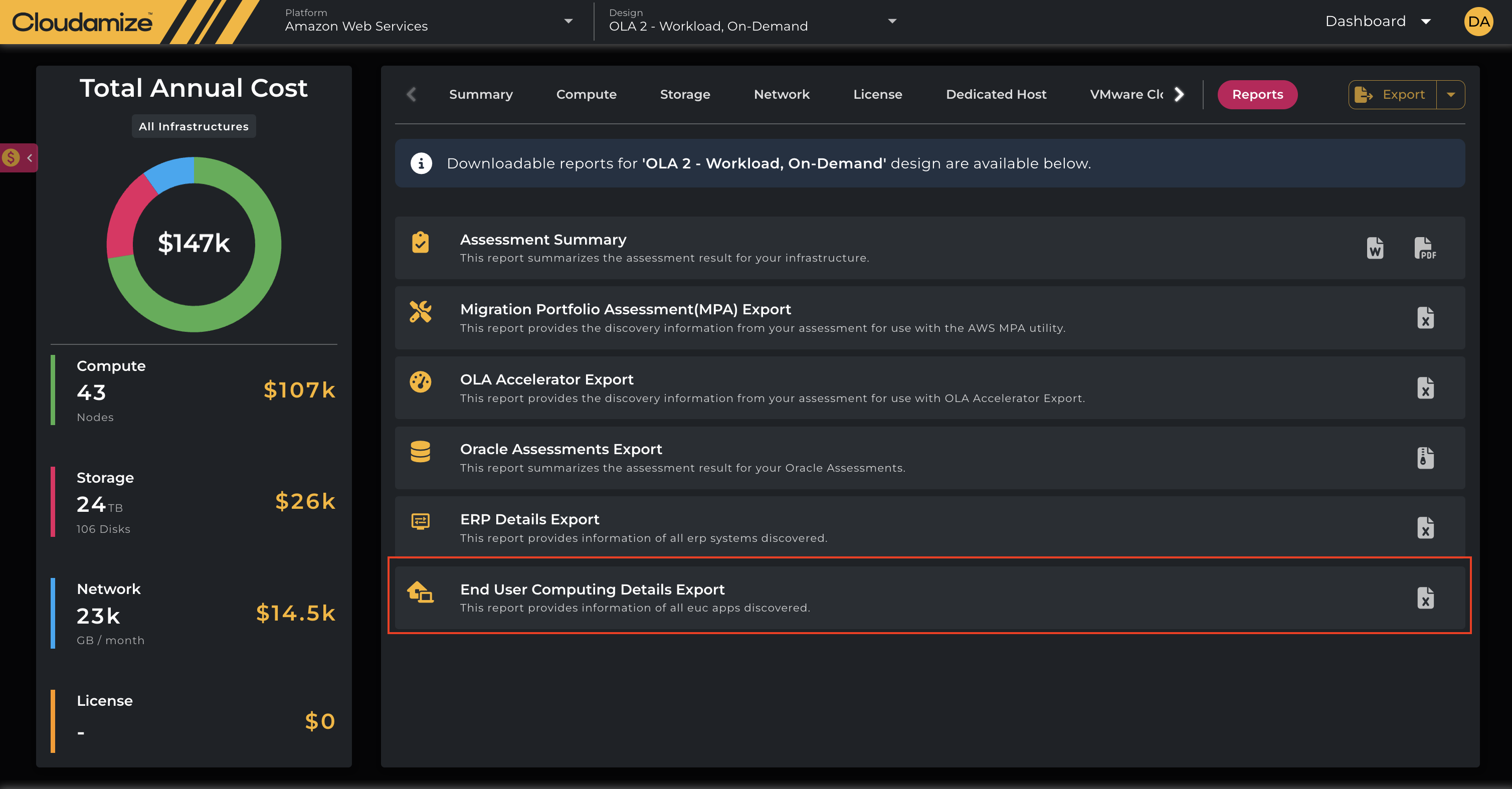This screenshot has height=789, width=1512.
Task: Download Oracle Assessments Export zip file
Action: click(1425, 457)
